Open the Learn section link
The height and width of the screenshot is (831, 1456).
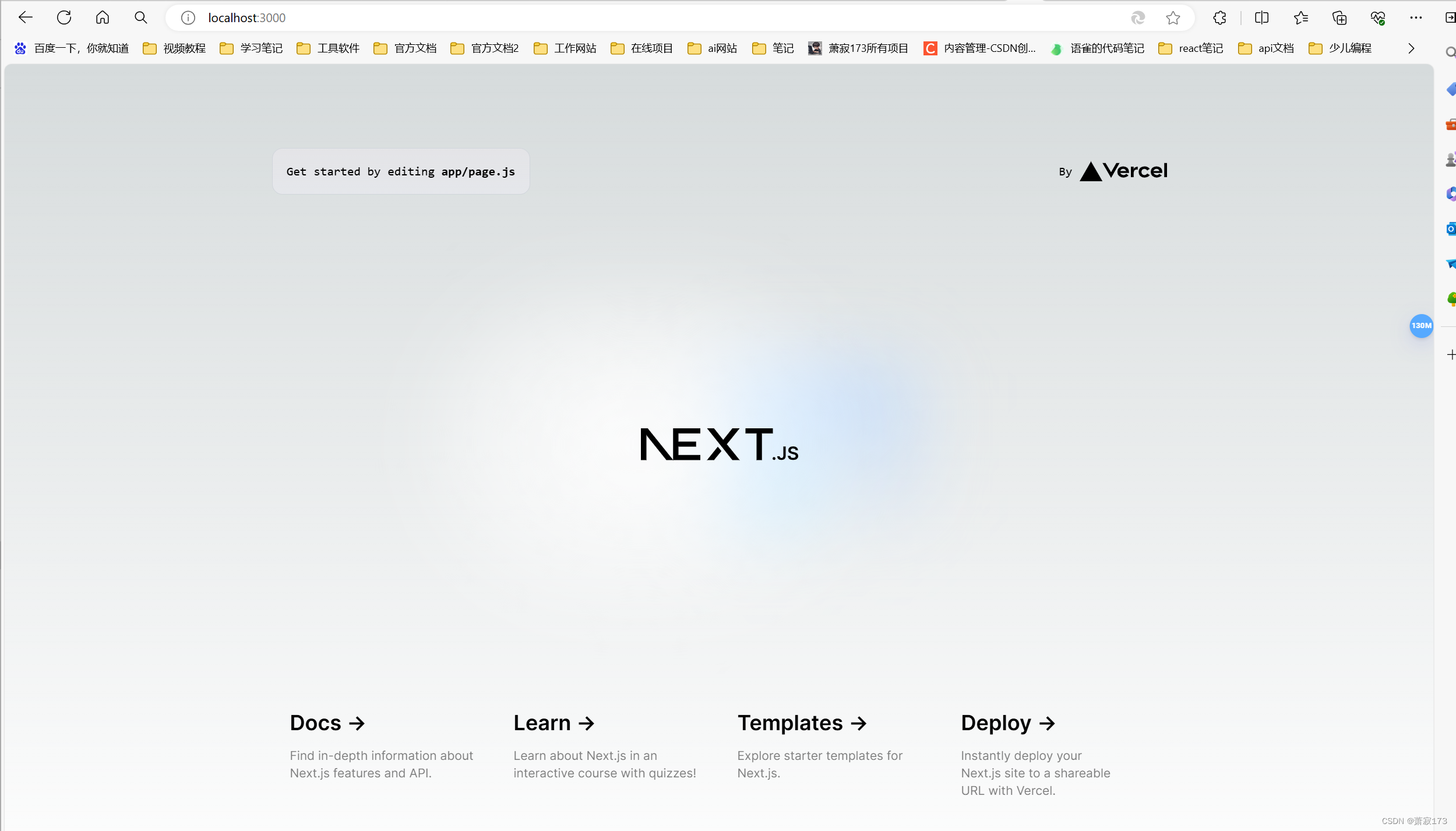click(x=553, y=722)
